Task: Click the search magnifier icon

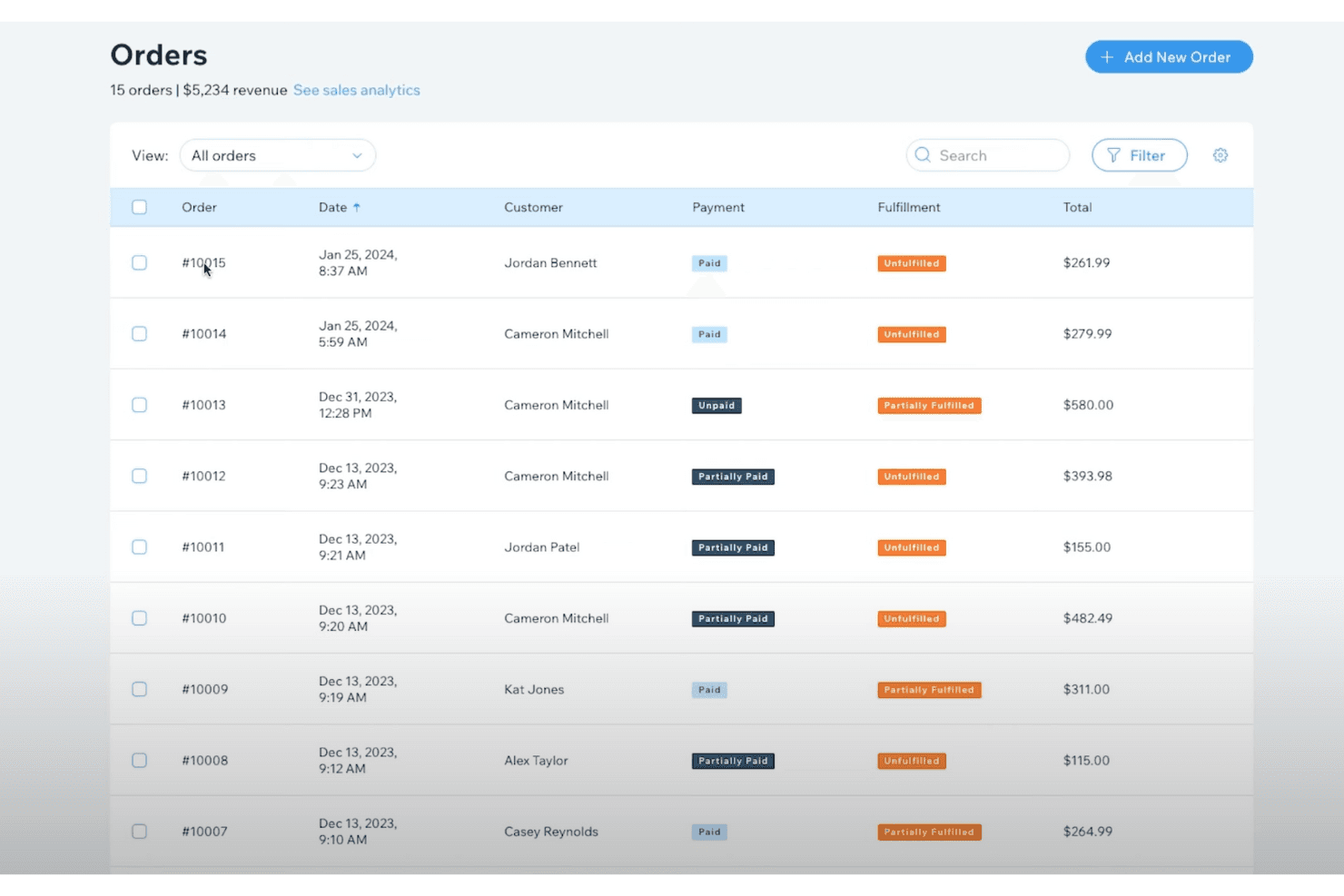Action: [x=923, y=155]
